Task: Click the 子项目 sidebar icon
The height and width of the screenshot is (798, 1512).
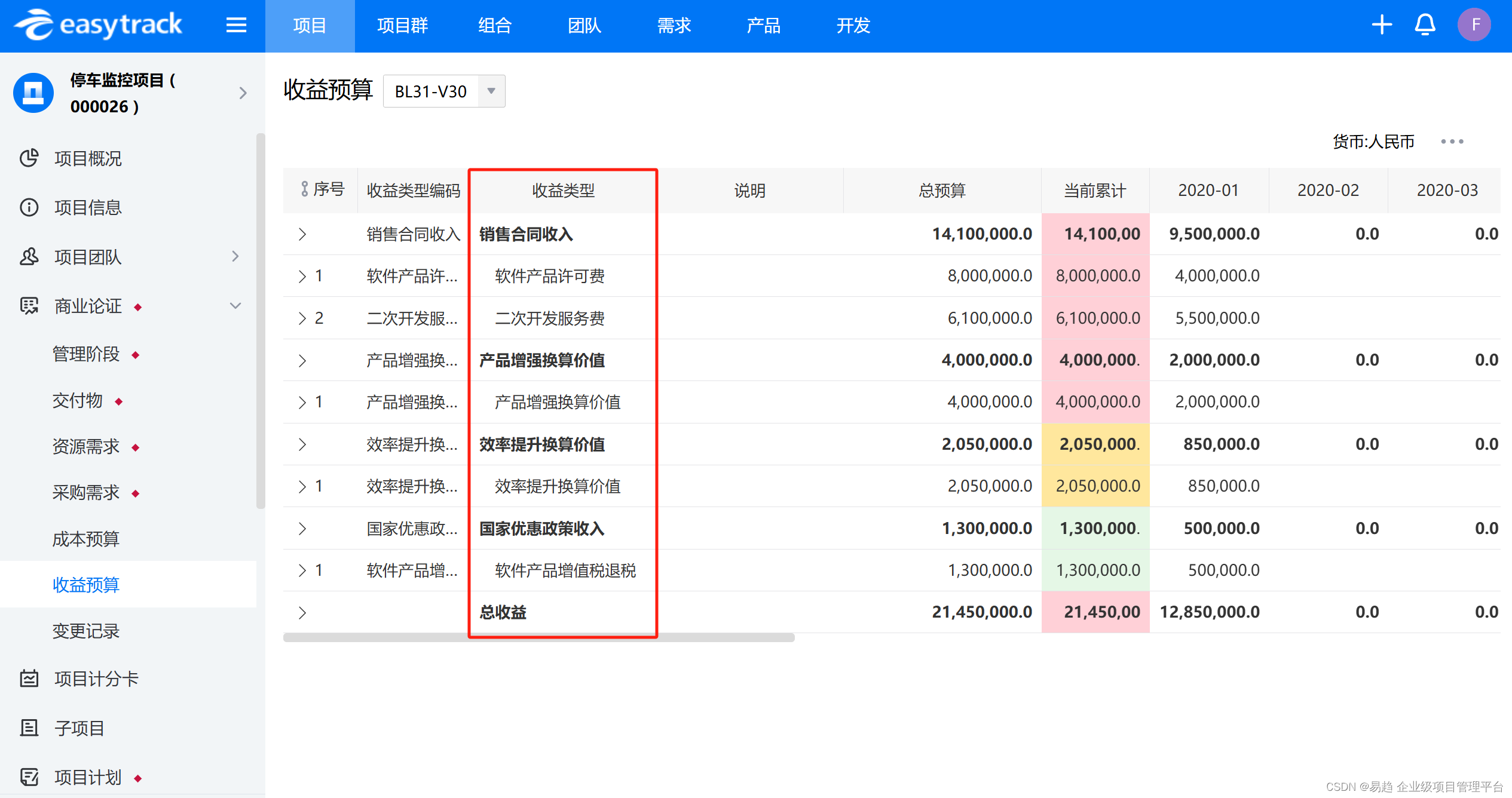Action: click(x=29, y=728)
